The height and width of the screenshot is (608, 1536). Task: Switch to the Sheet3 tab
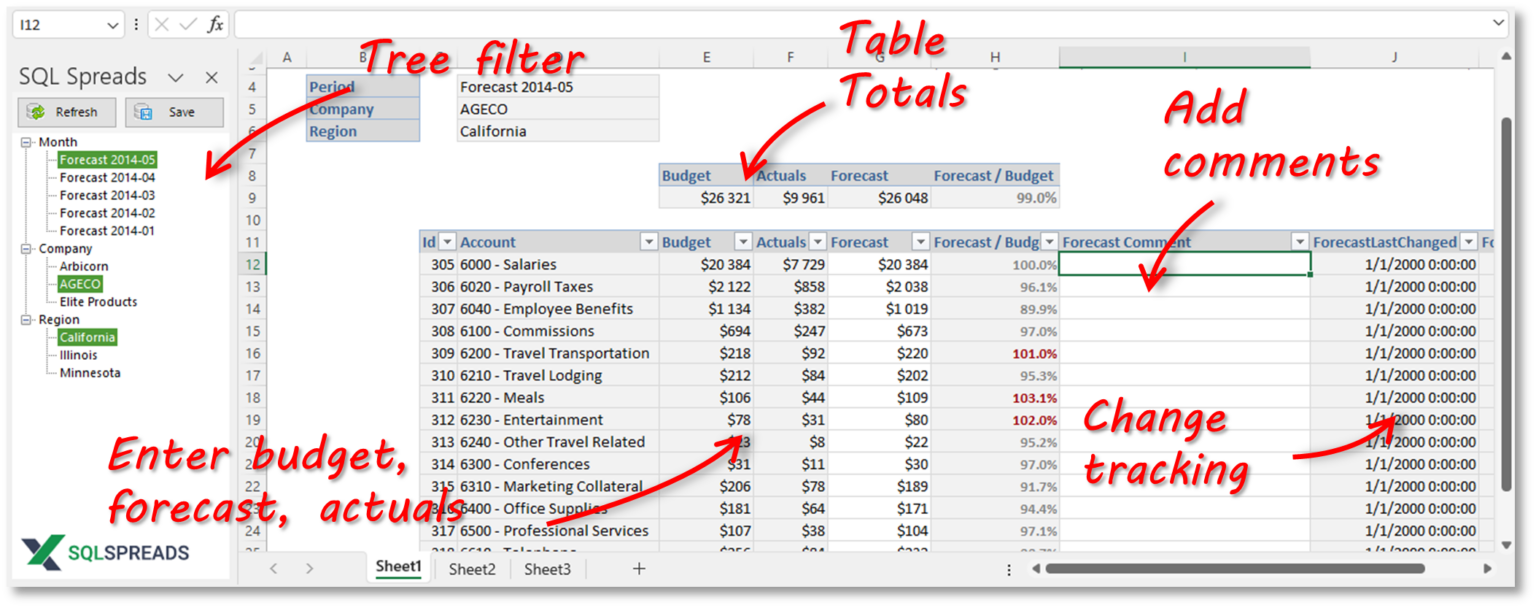[x=547, y=568]
